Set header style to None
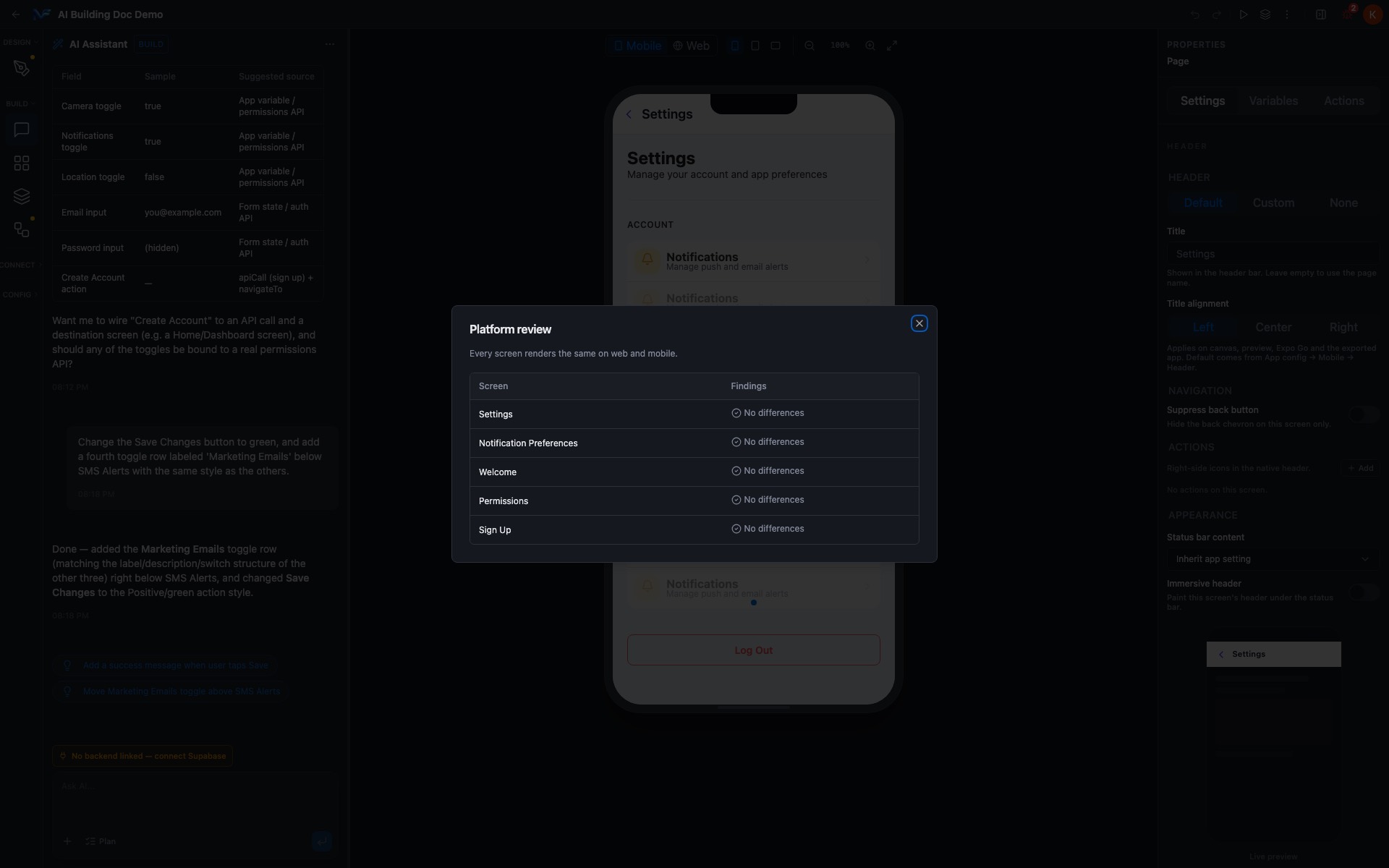Viewport: 1389px width, 868px height. pyautogui.click(x=1343, y=203)
